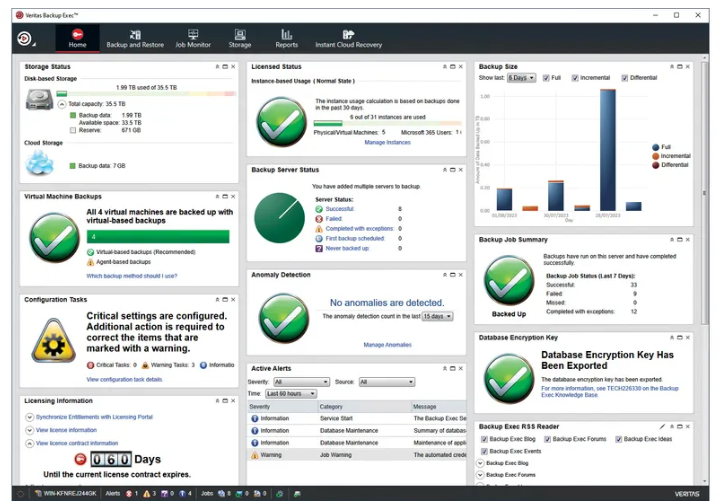Viewport: 721px width, 502px height.
Task: Click the pencil edit icon in RSS Reader
Action: pos(665,427)
